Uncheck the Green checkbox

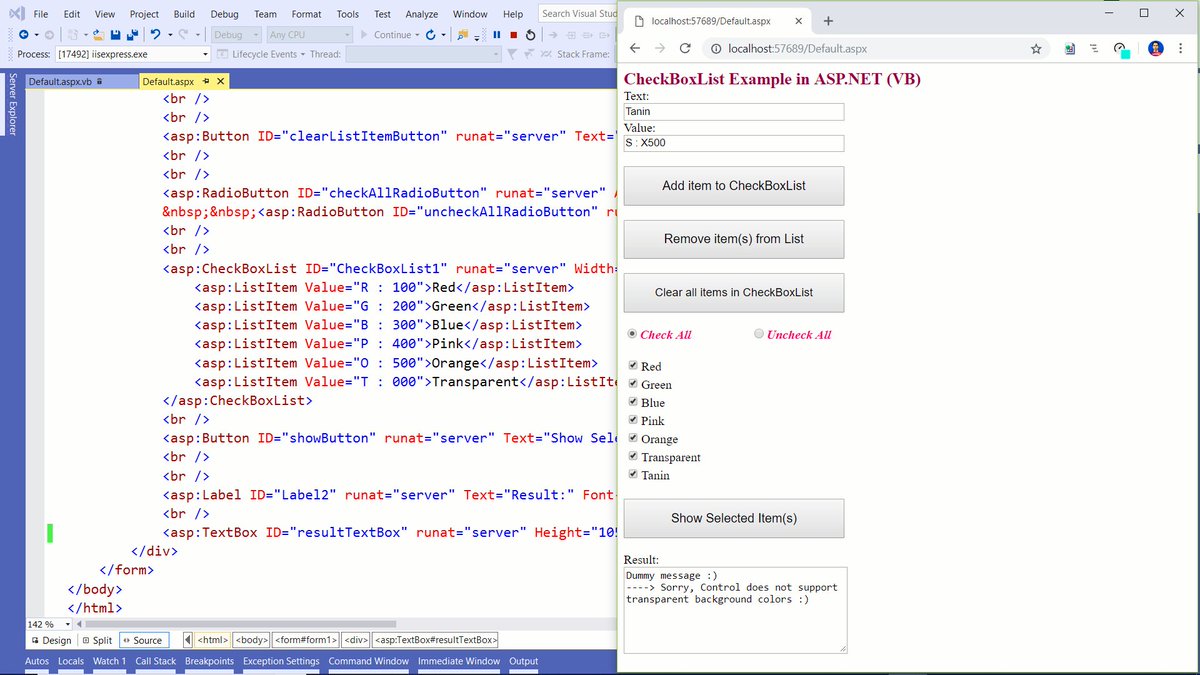[633, 384]
